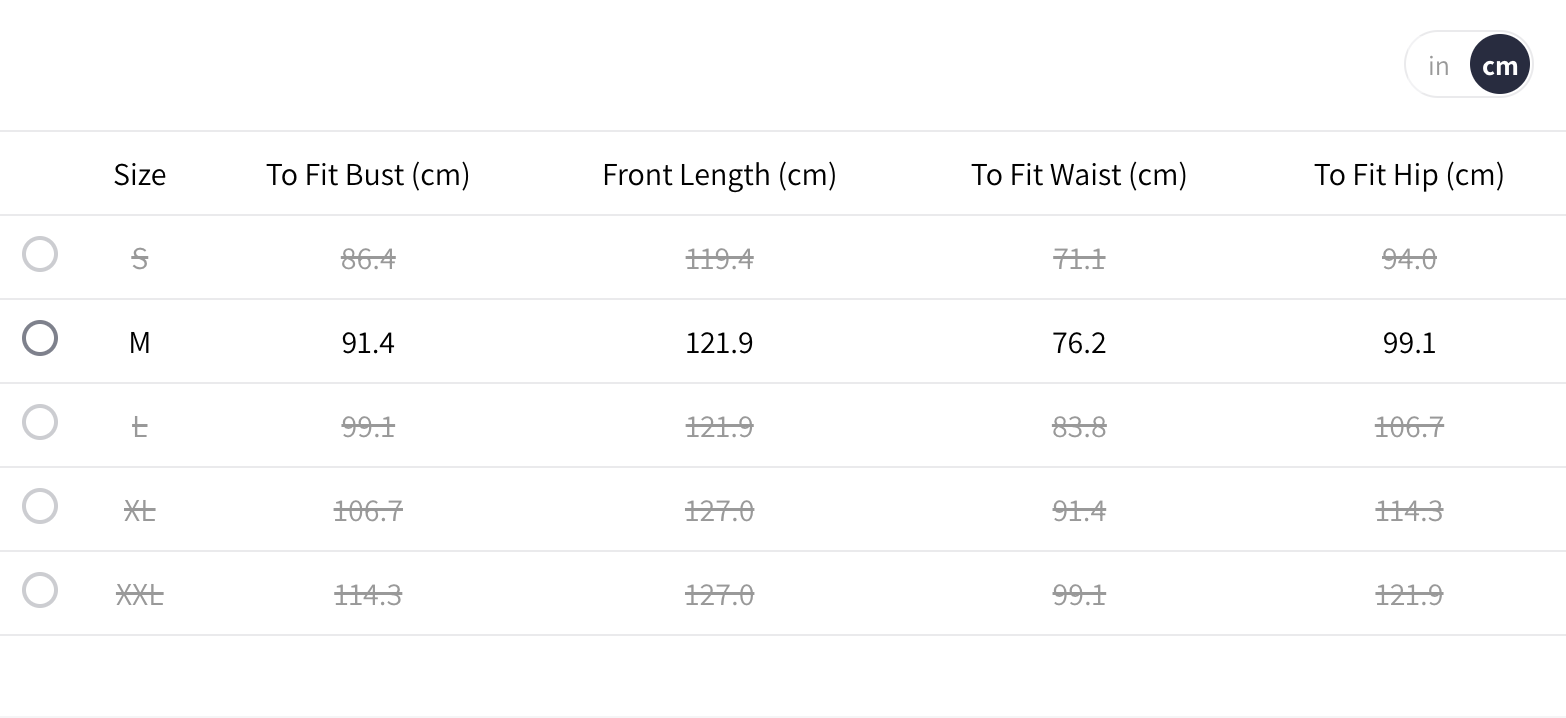This screenshot has width=1566, height=718.
Task: Click the To Fit Waist column header
Action: point(1079,175)
